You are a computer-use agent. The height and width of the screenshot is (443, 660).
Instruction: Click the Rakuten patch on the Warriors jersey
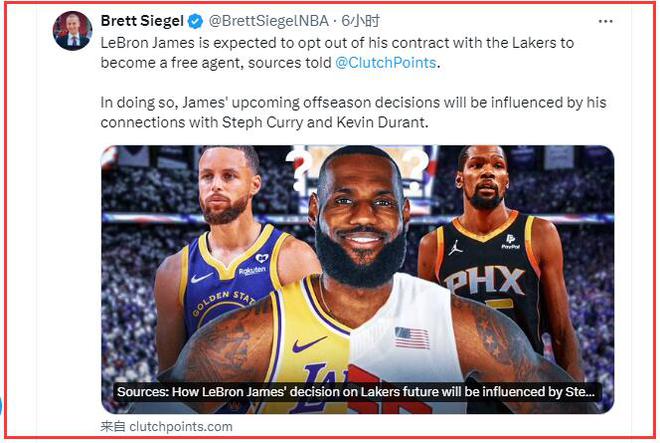tap(252, 271)
